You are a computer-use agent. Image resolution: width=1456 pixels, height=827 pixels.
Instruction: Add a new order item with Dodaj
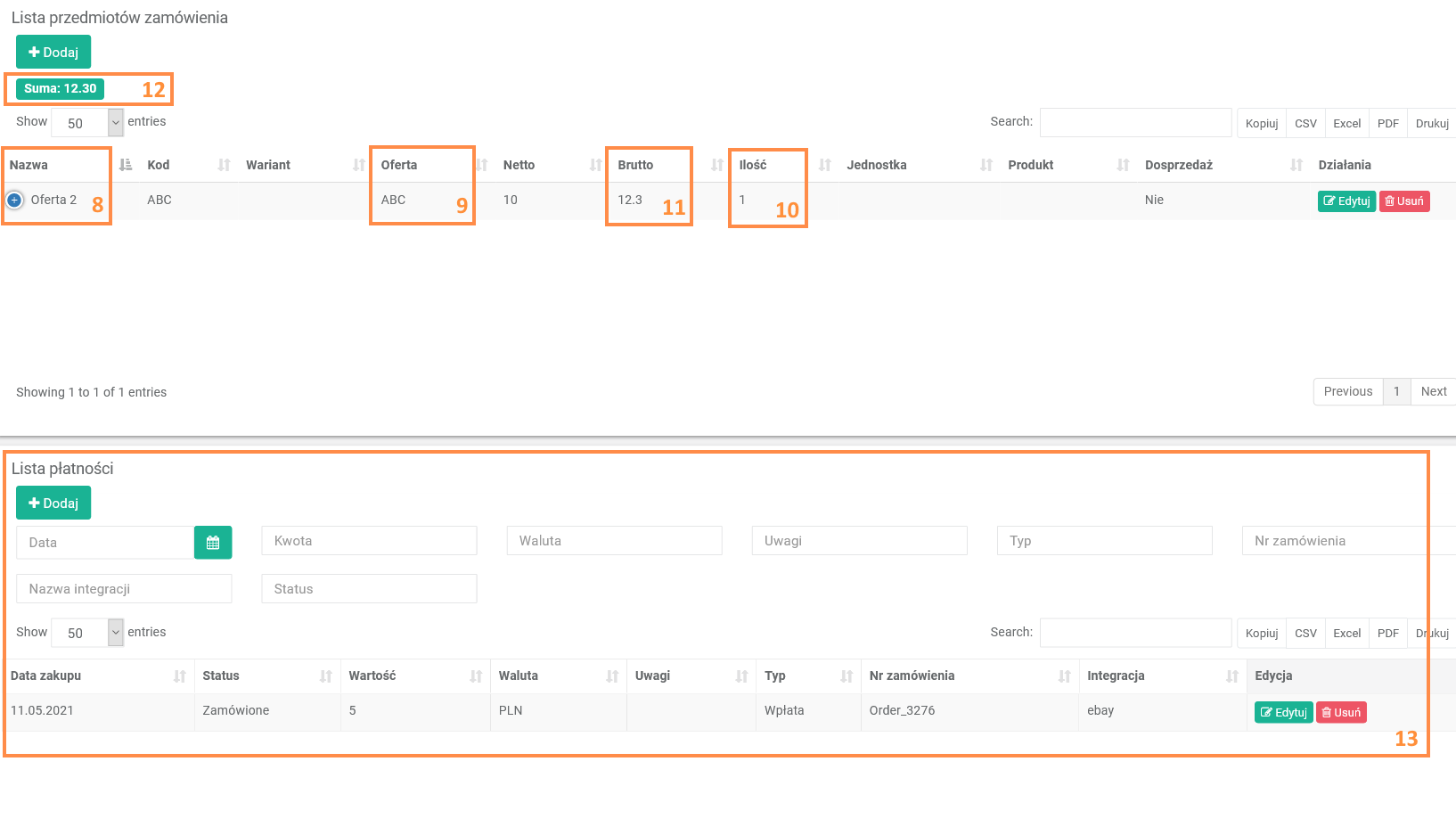(53, 53)
